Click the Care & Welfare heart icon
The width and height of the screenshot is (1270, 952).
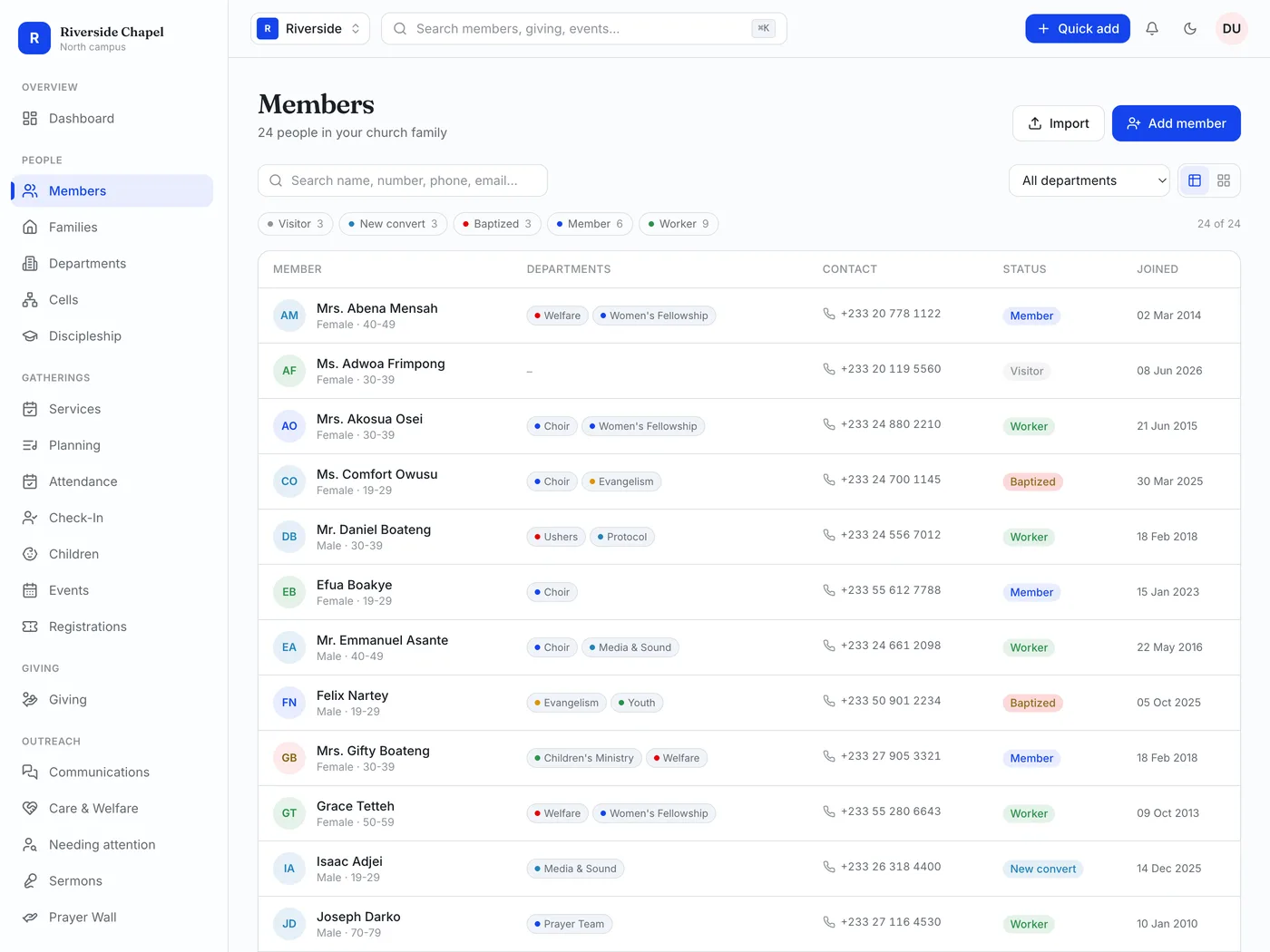pos(30,809)
